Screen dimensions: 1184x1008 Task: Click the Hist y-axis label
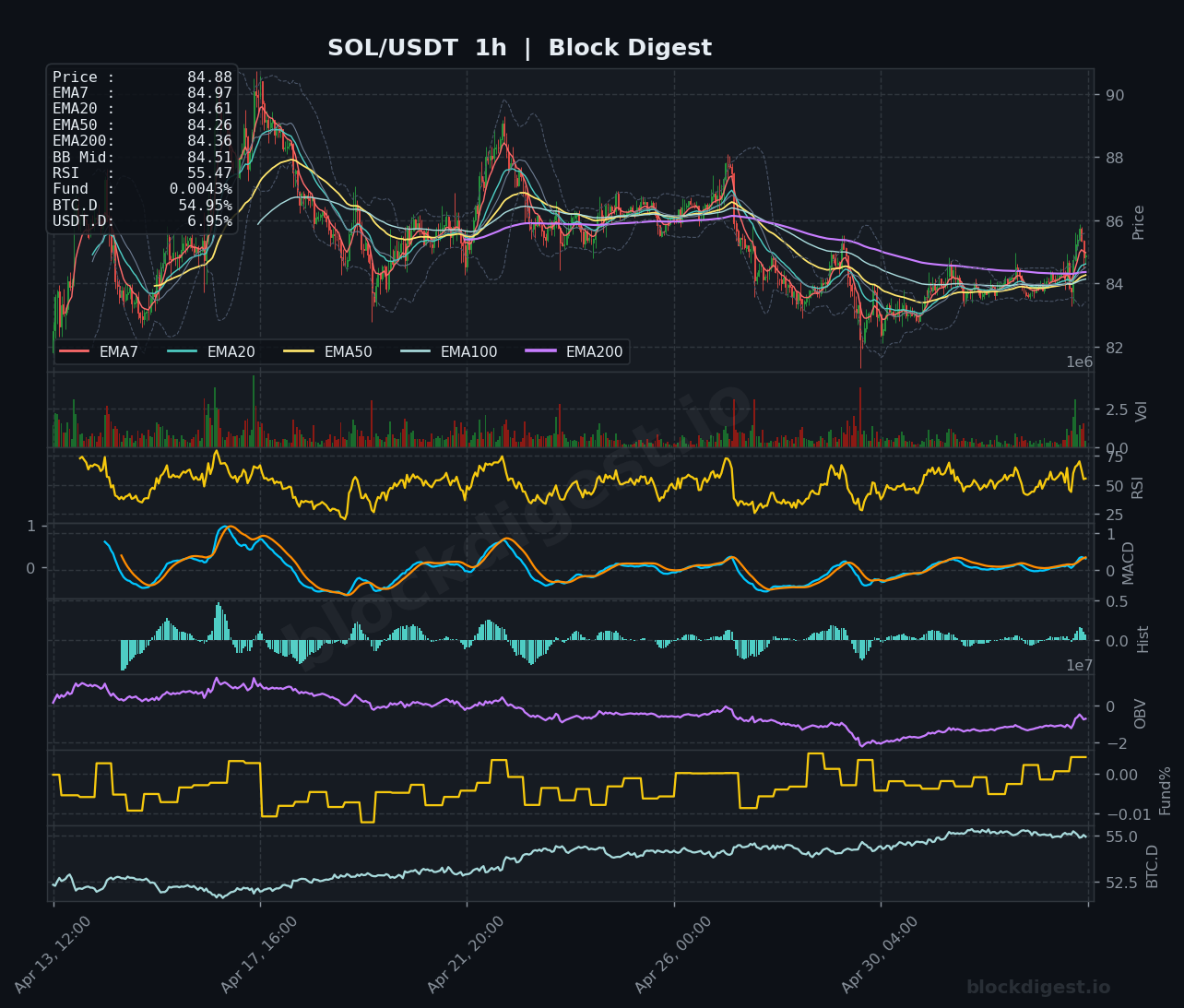(x=1143, y=639)
